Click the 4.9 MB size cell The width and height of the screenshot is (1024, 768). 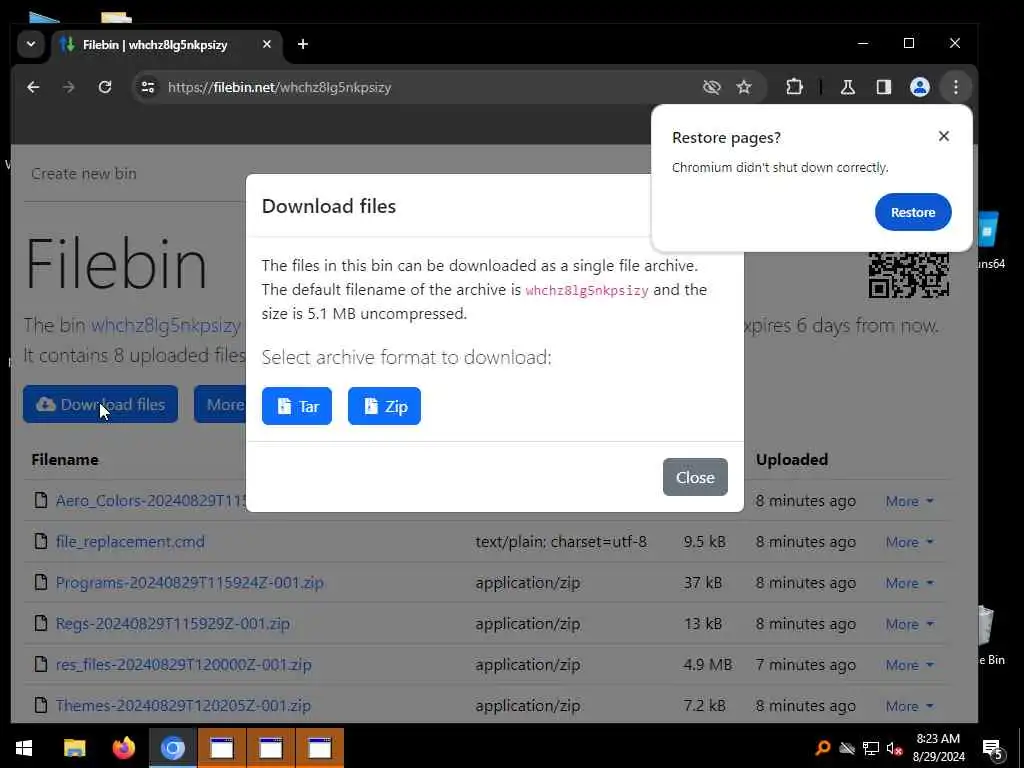[707, 664]
